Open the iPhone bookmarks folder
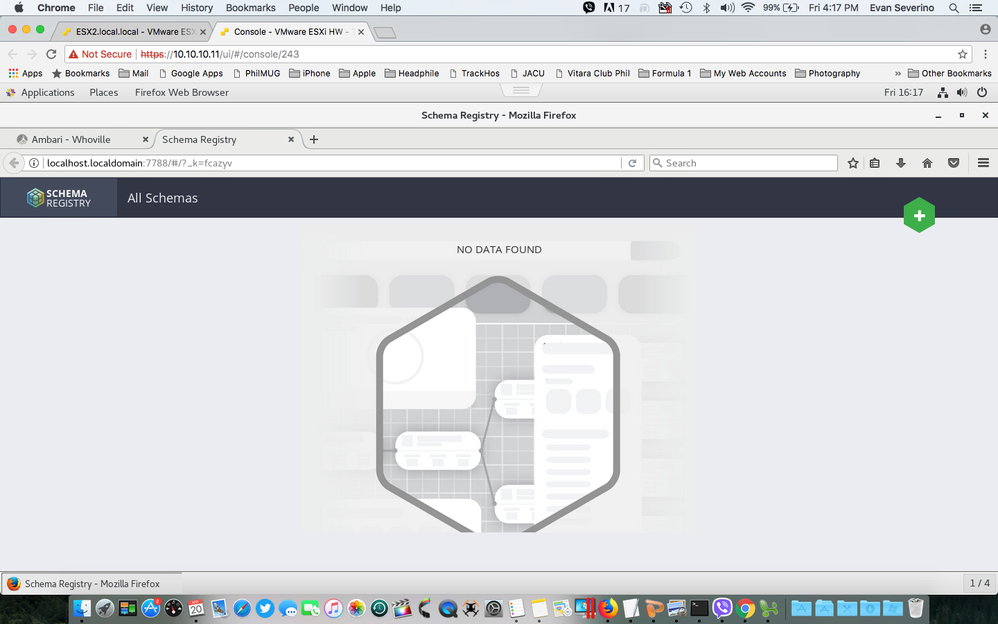Viewport: 998px width, 624px height. [309, 73]
